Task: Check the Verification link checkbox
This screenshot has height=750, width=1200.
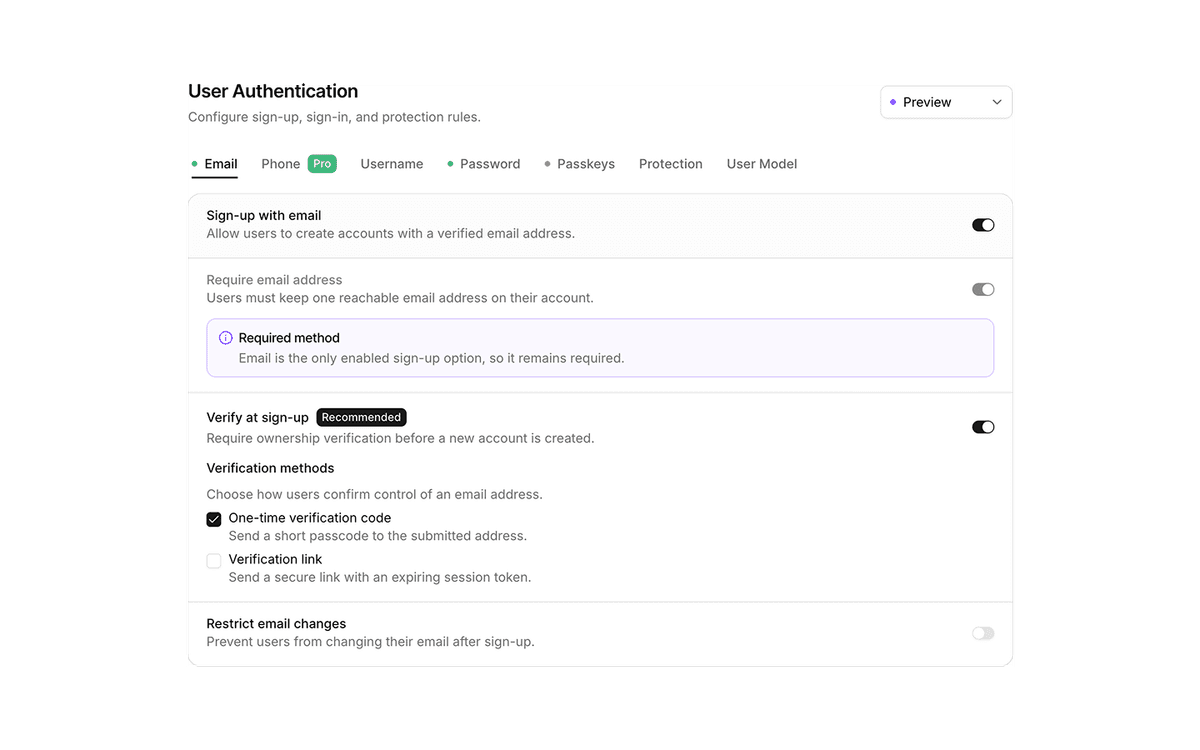Action: (214, 561)
